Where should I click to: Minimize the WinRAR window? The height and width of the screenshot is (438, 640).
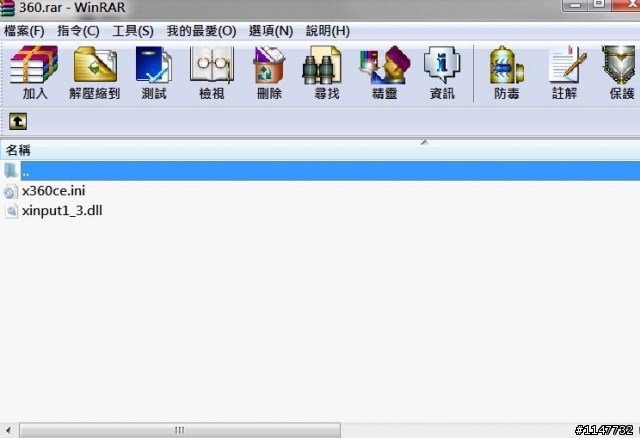click(x=575, y=5)
